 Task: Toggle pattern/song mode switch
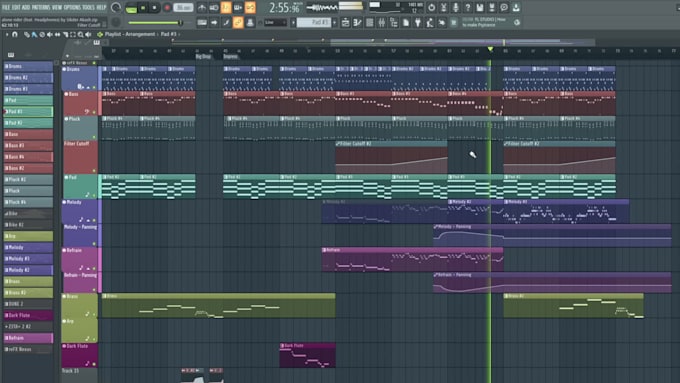click(x=131, y=9)
